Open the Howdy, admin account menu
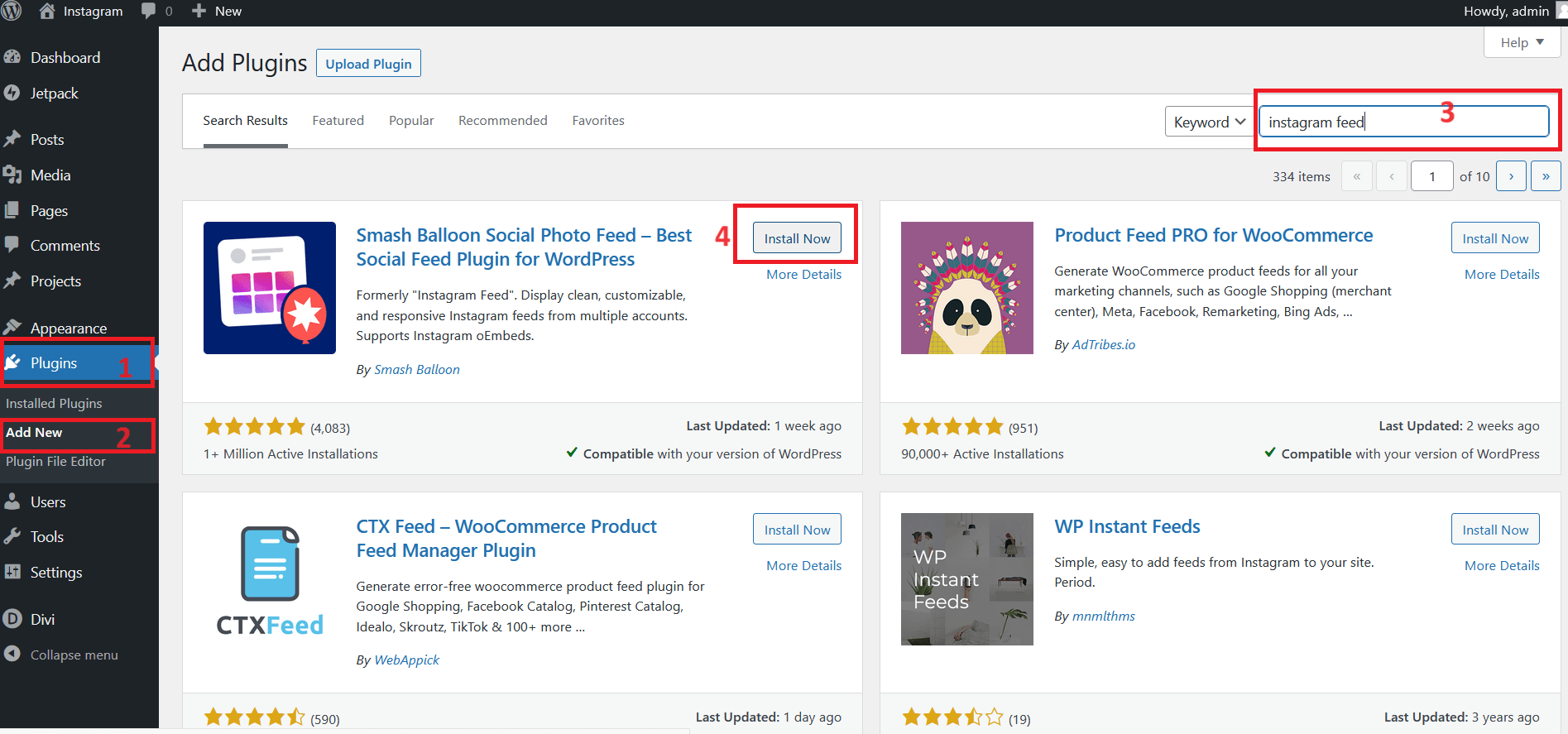This screenshot has width=1568, height=734. click(x=1514, y=11)
